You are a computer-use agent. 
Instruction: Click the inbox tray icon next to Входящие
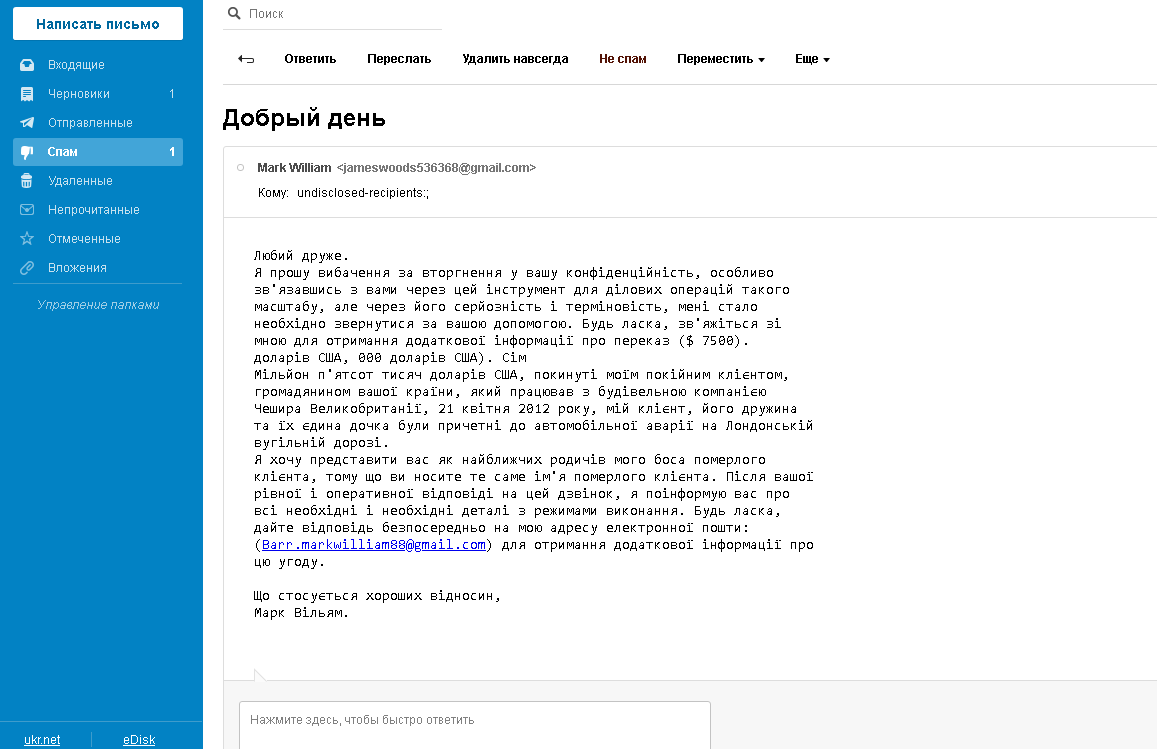[x=27, y=65]
